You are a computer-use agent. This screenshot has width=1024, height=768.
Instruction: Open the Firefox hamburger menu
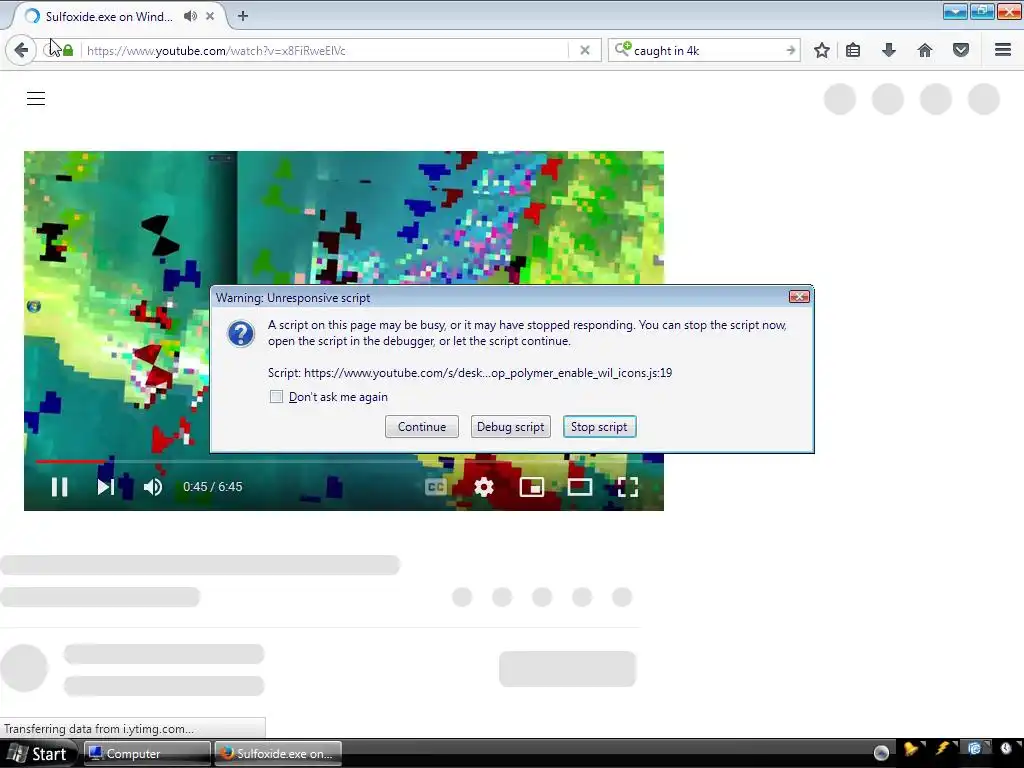pyautogui.click(x=1003, y=50)
